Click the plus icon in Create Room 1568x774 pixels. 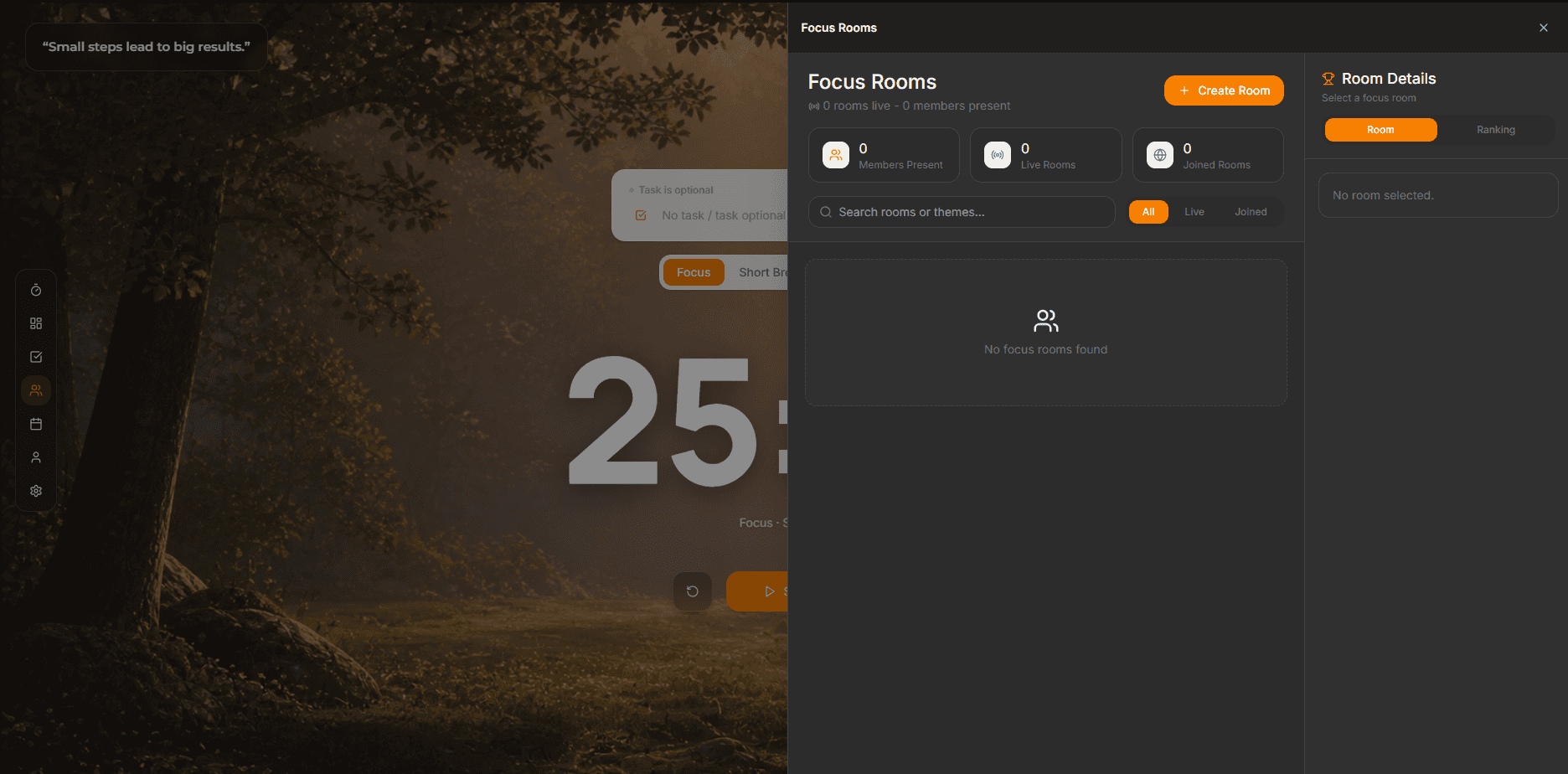point(1184,90)
